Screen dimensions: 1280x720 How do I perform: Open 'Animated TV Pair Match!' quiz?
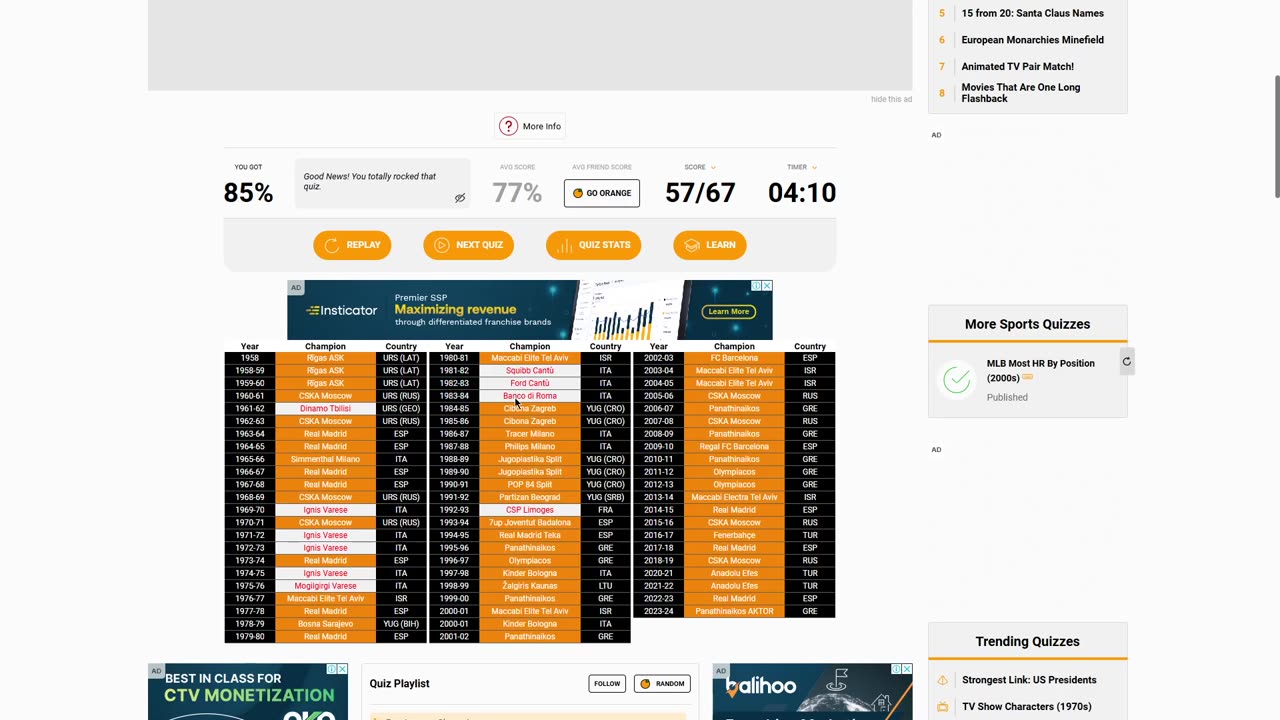(1017, 67)
